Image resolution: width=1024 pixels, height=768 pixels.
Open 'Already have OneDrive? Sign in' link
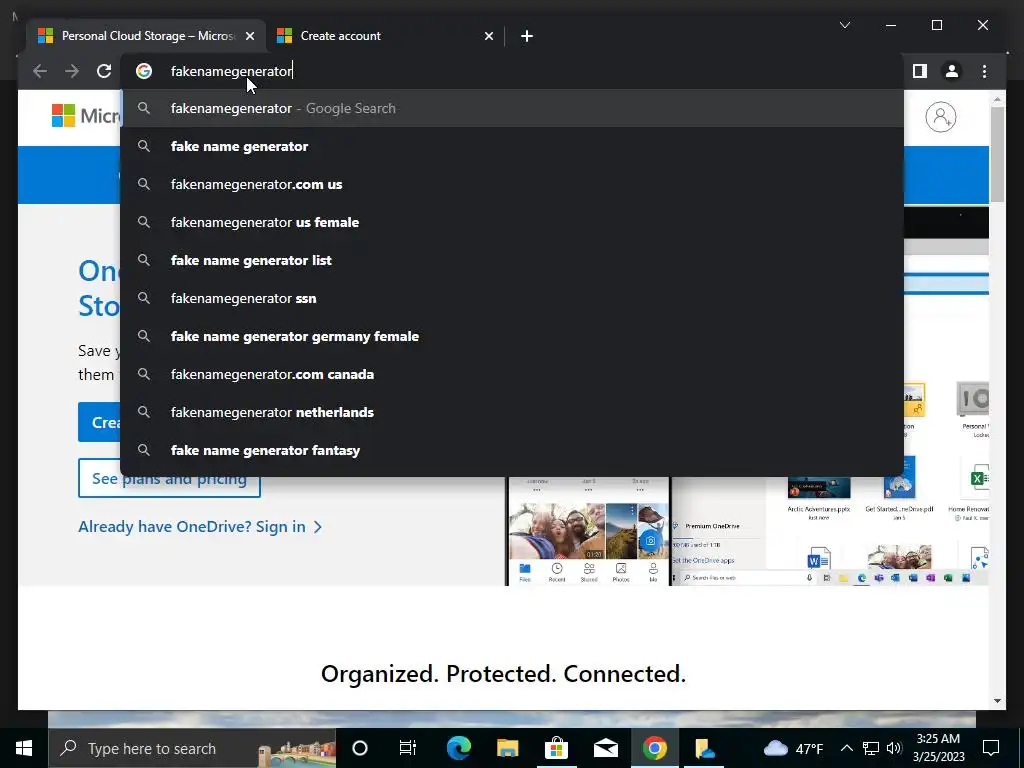[200, 527]
